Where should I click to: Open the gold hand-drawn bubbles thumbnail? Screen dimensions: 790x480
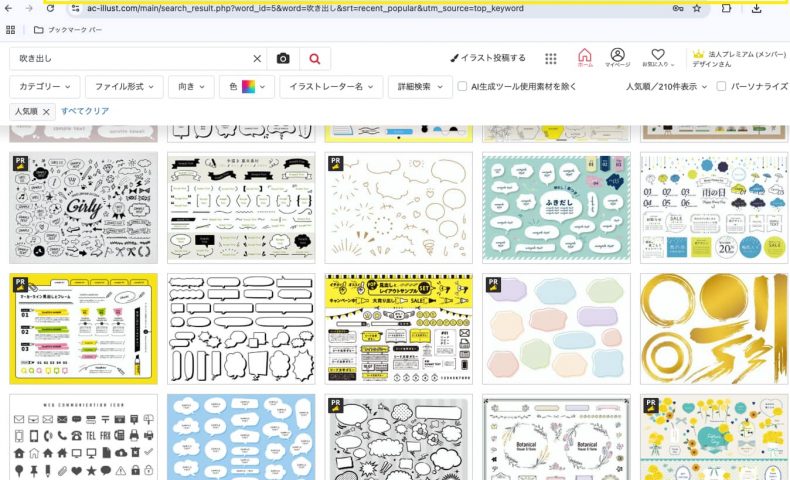(399, 208)
